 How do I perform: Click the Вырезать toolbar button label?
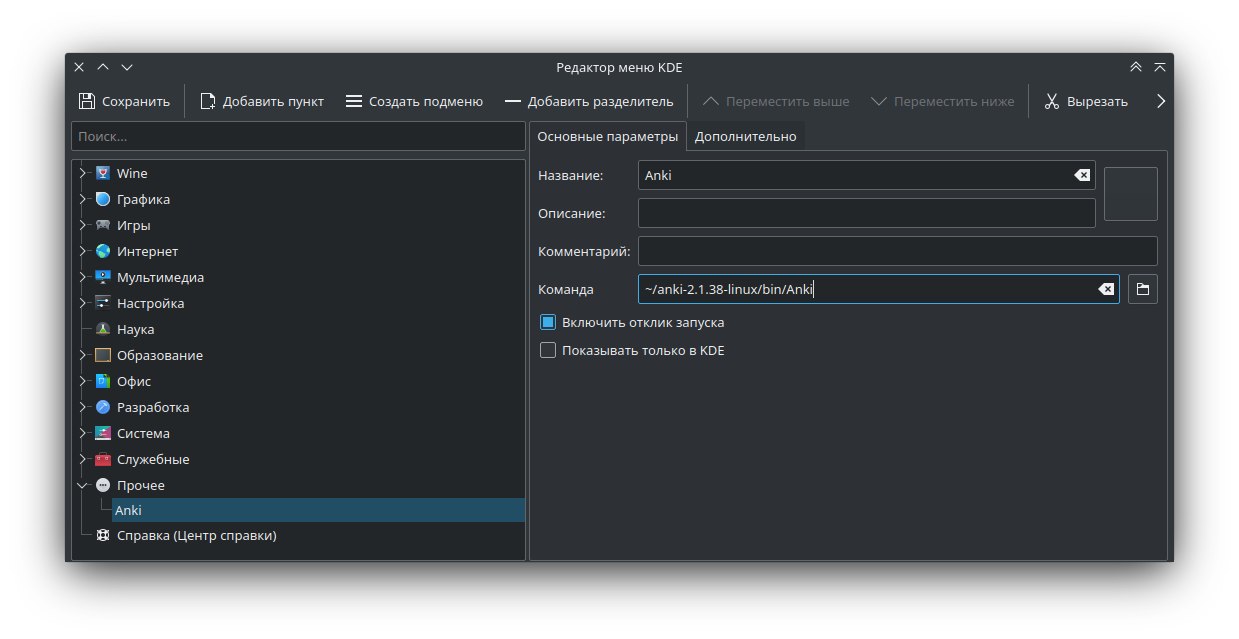[1097, 101]
